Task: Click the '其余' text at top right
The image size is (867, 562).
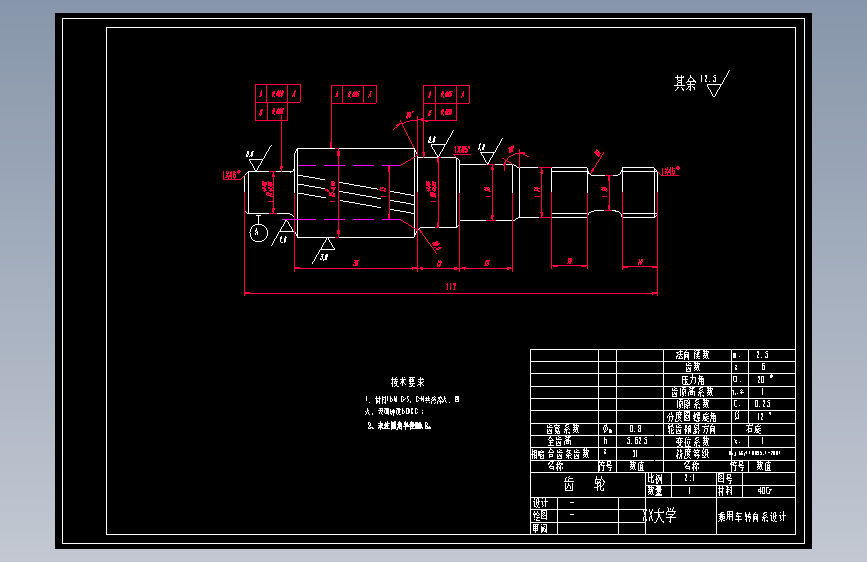Action: [x=685, y=84]
